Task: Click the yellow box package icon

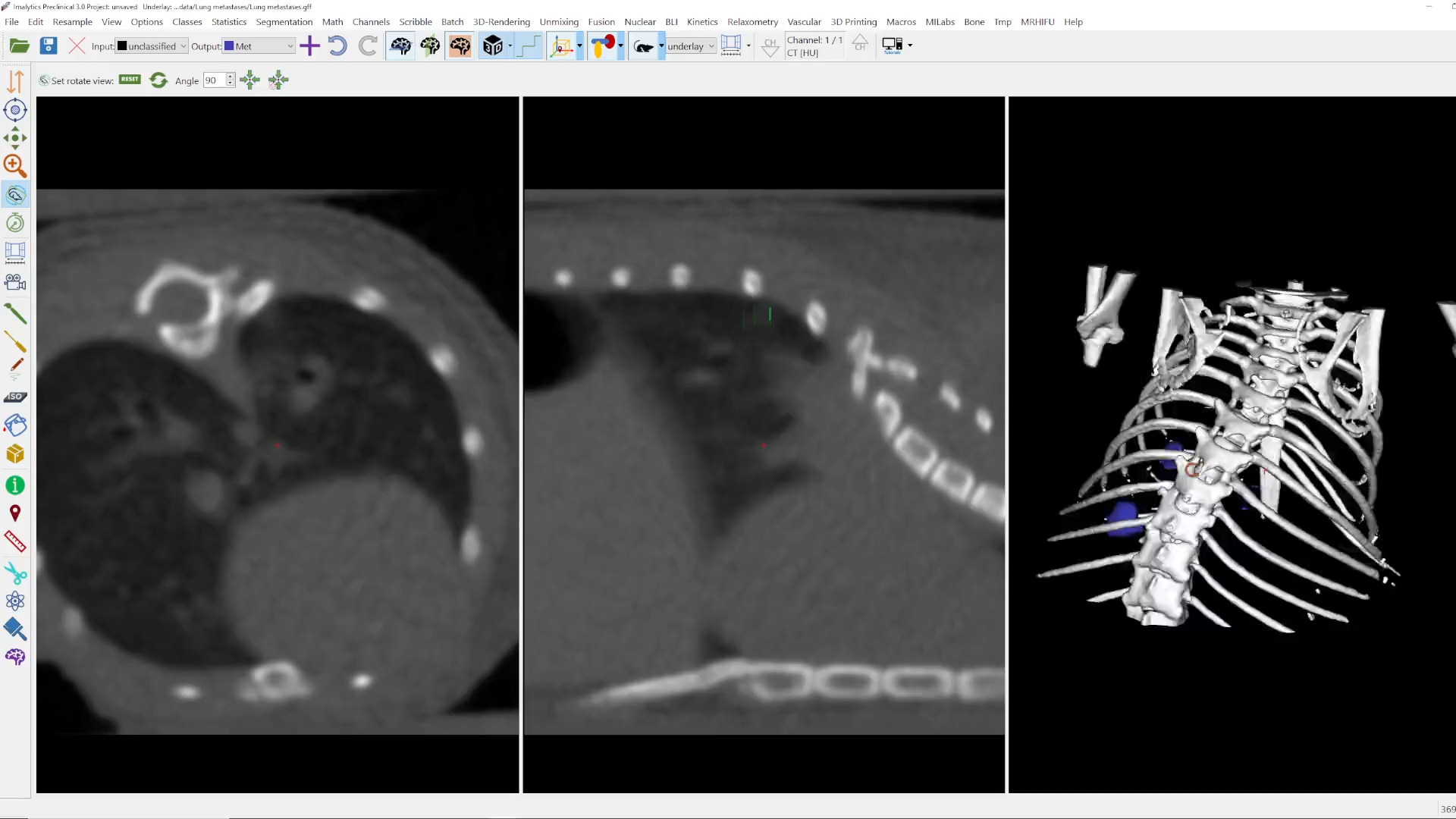Action: 15,454
